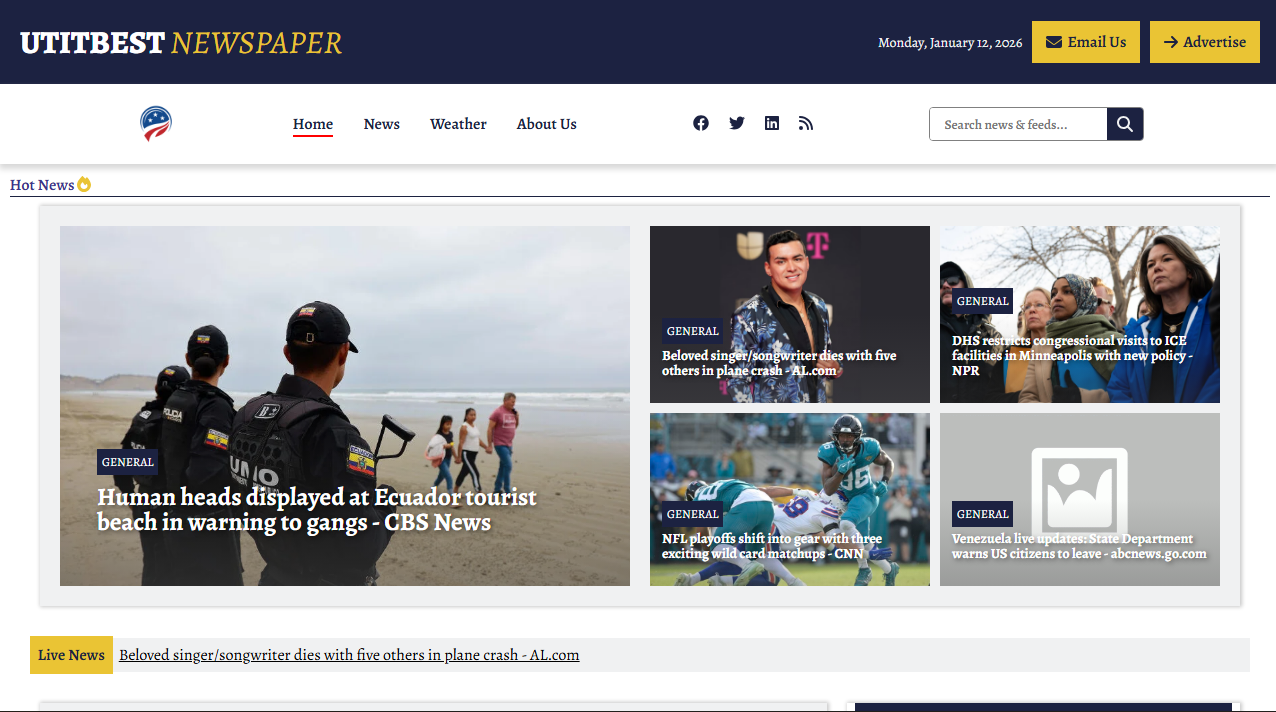1276x712 pixels.
Task: Open the About Us menu item
Action: coord(547,124)
